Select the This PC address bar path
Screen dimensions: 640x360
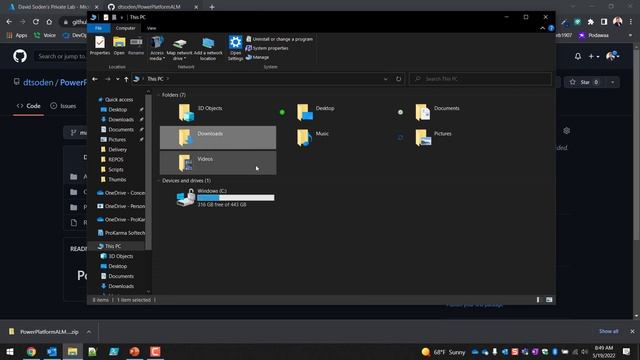[x=155, y=79]
